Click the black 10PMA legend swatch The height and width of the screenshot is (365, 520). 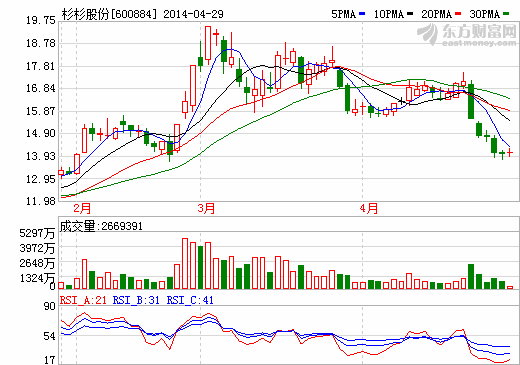[410, 14]
